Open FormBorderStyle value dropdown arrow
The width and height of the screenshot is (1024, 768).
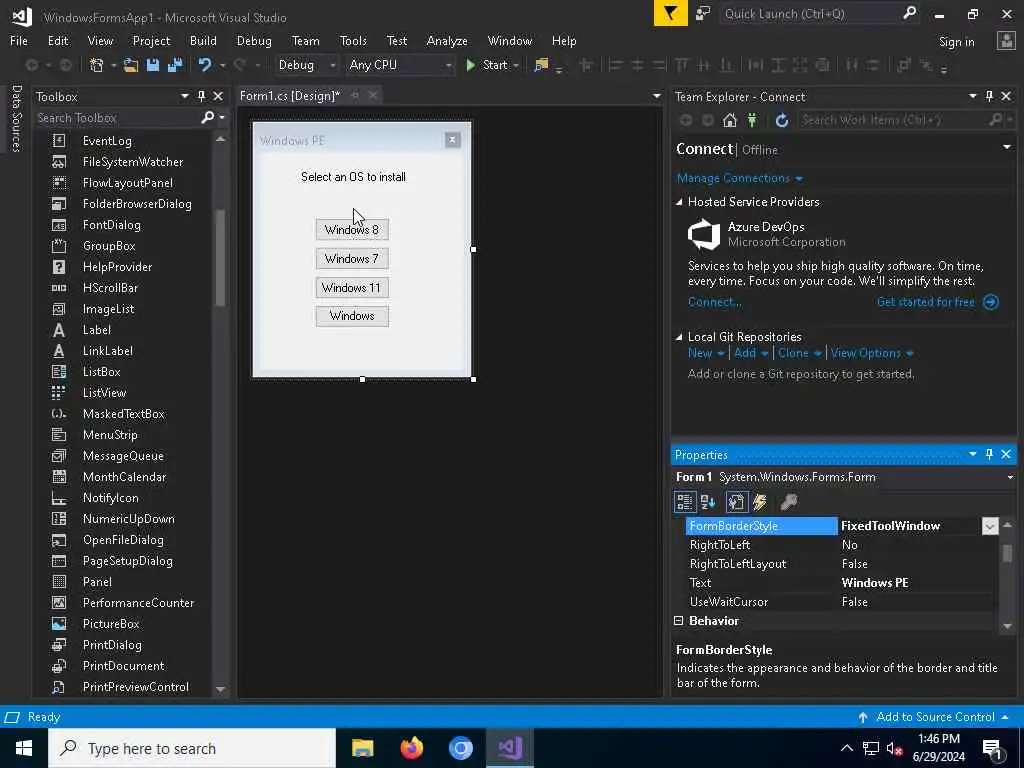[x=990, y=526]
